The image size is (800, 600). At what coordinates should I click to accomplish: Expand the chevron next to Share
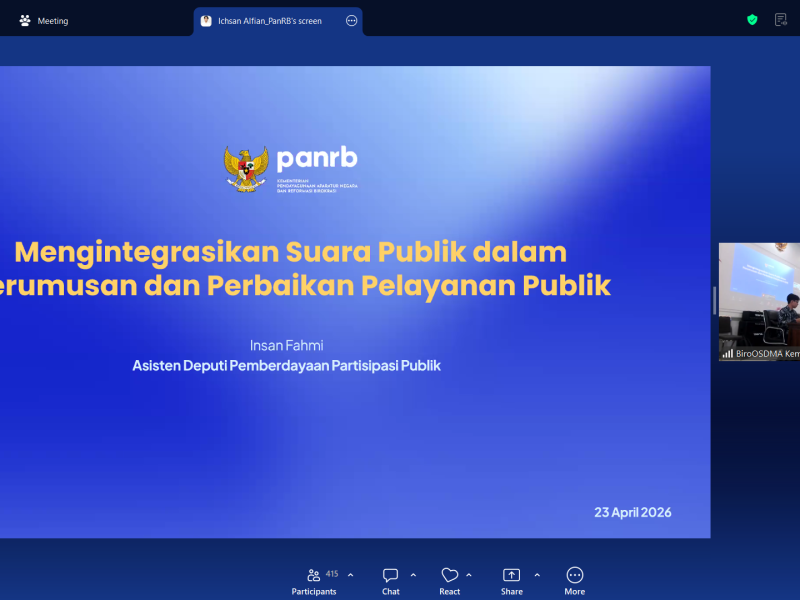click(x=537, y=575)
